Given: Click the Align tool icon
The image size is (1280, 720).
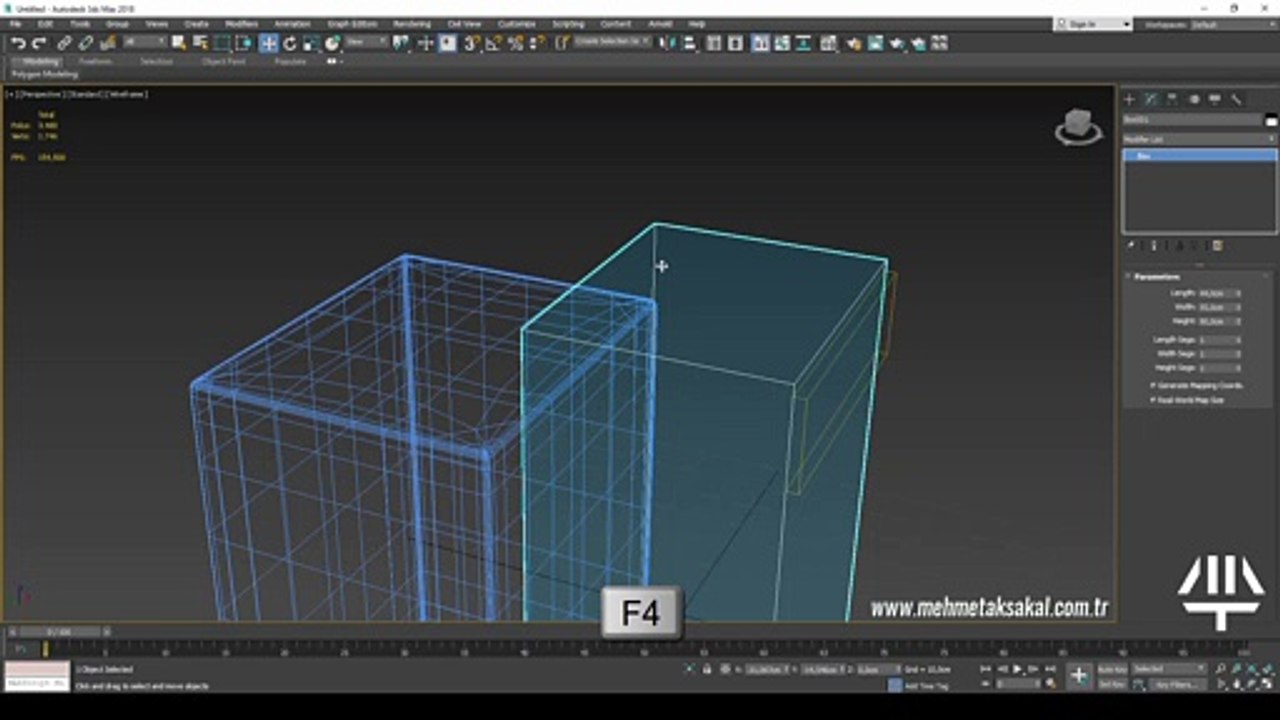Looking at the screenshot, I should [689, 43].
